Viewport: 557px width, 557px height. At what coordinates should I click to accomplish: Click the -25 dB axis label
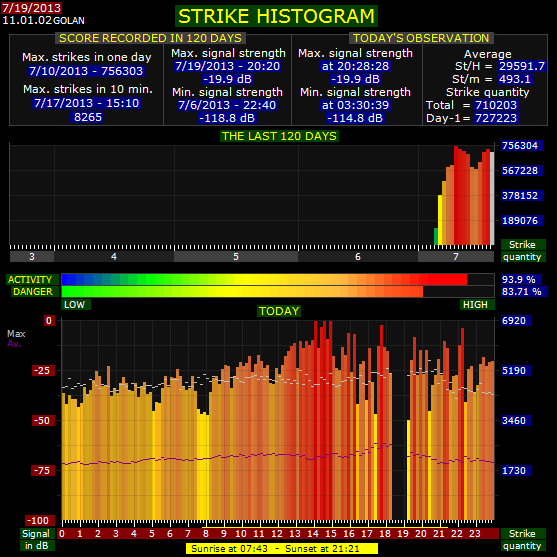[x=43, y=371]
